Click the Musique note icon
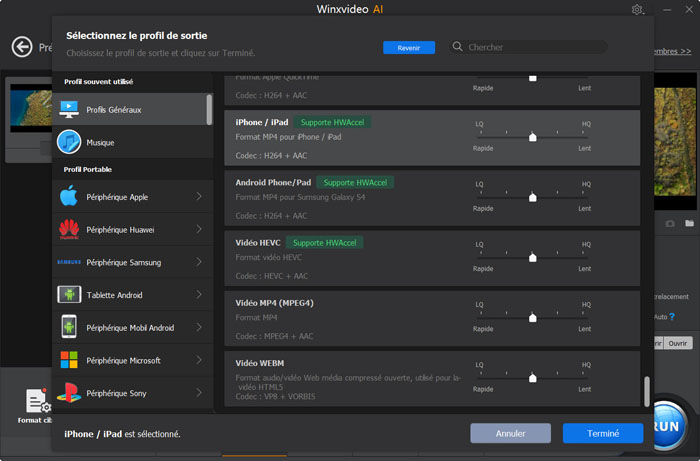The image size is (700, 461). tap(69, 142)
